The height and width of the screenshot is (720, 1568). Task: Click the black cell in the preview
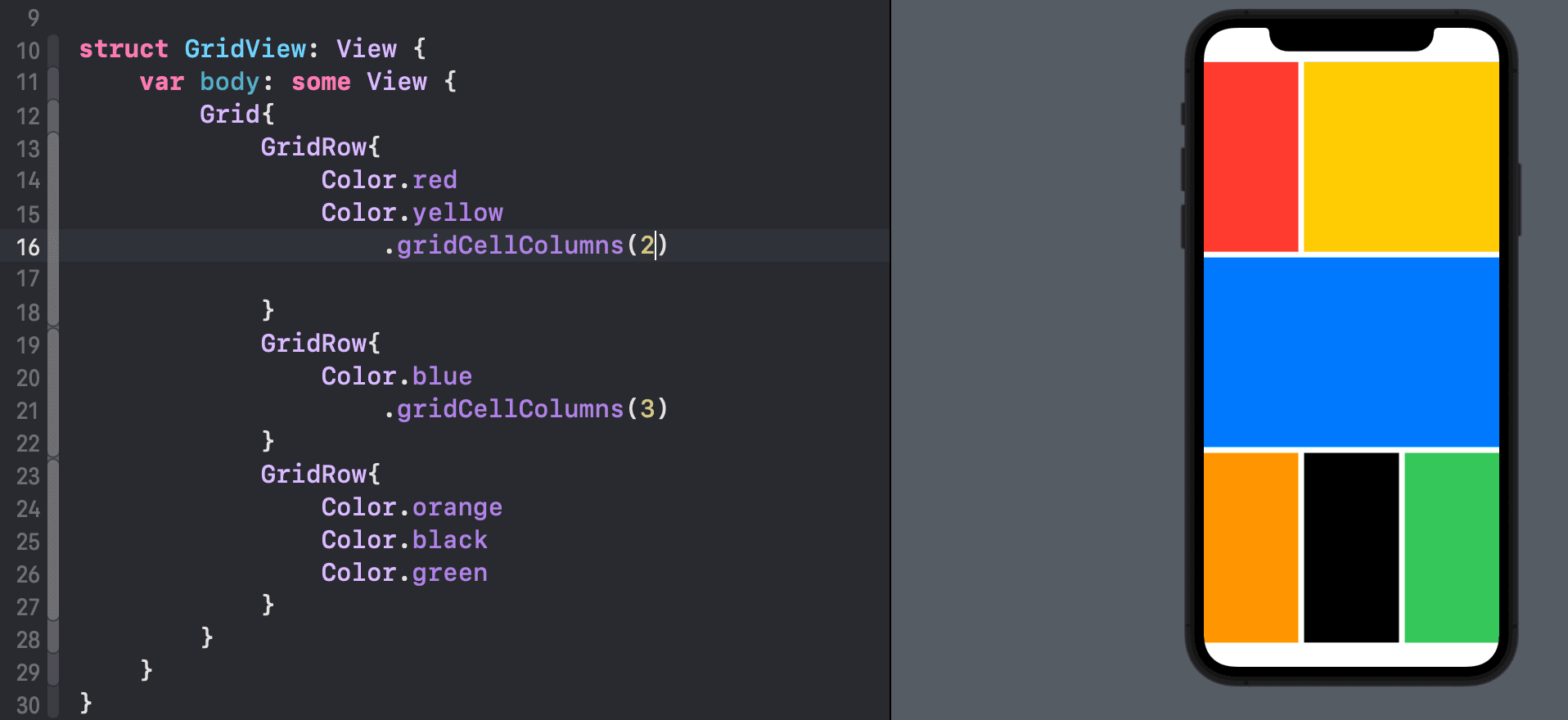click(1351, 547)
